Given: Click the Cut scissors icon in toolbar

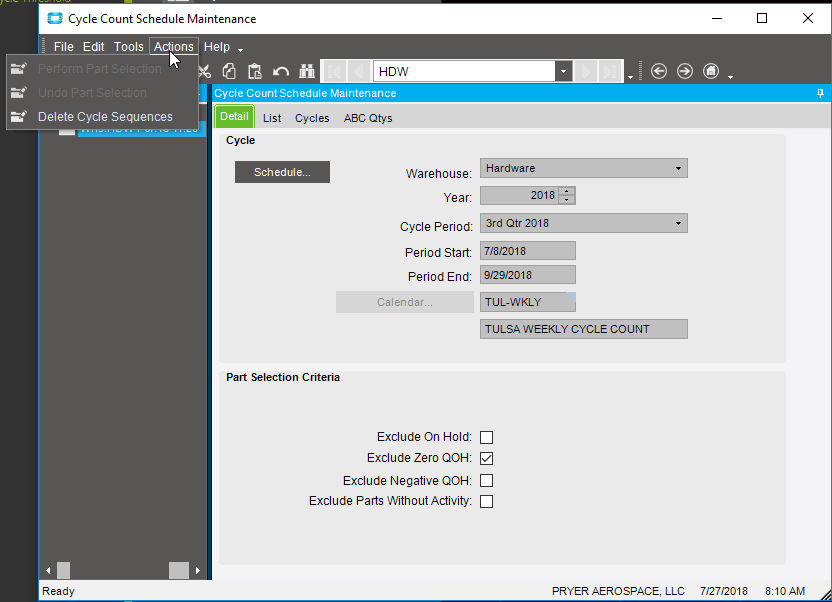Looking at the screenshot, I should tap(205, 71).
